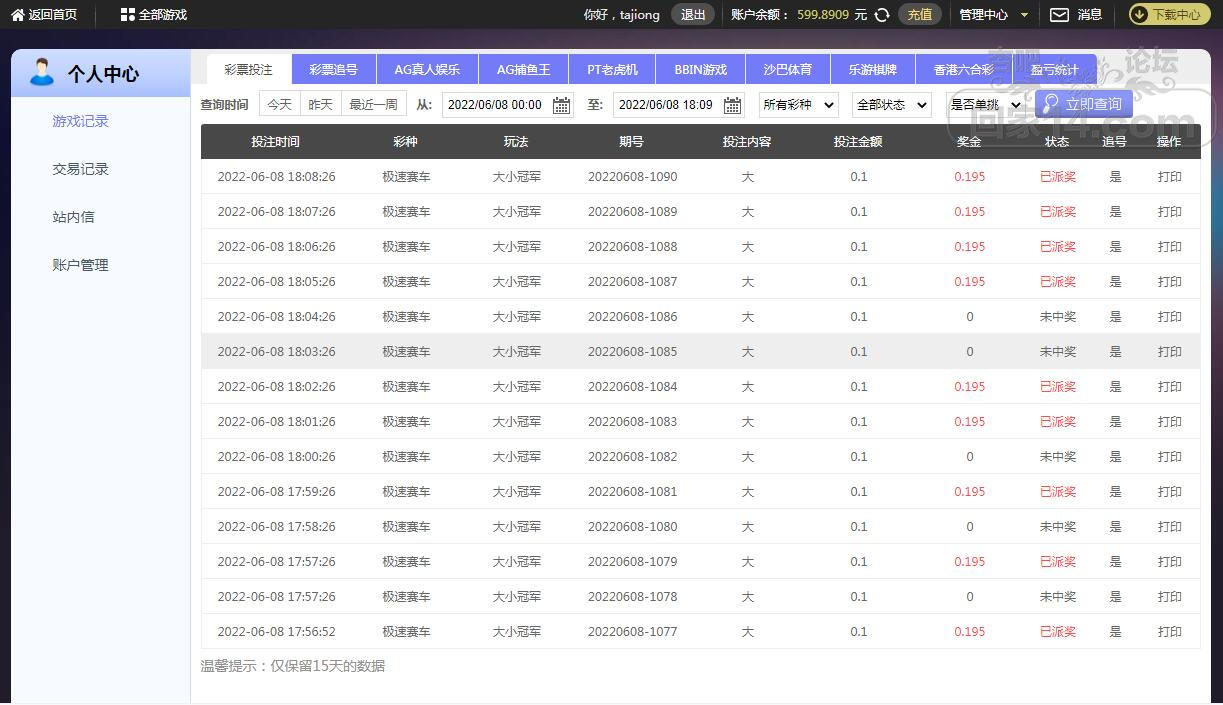Switch to the 彩票追号 tab
The height and width of the screenshot is (705, 1223).
click(x=333, y=70)
